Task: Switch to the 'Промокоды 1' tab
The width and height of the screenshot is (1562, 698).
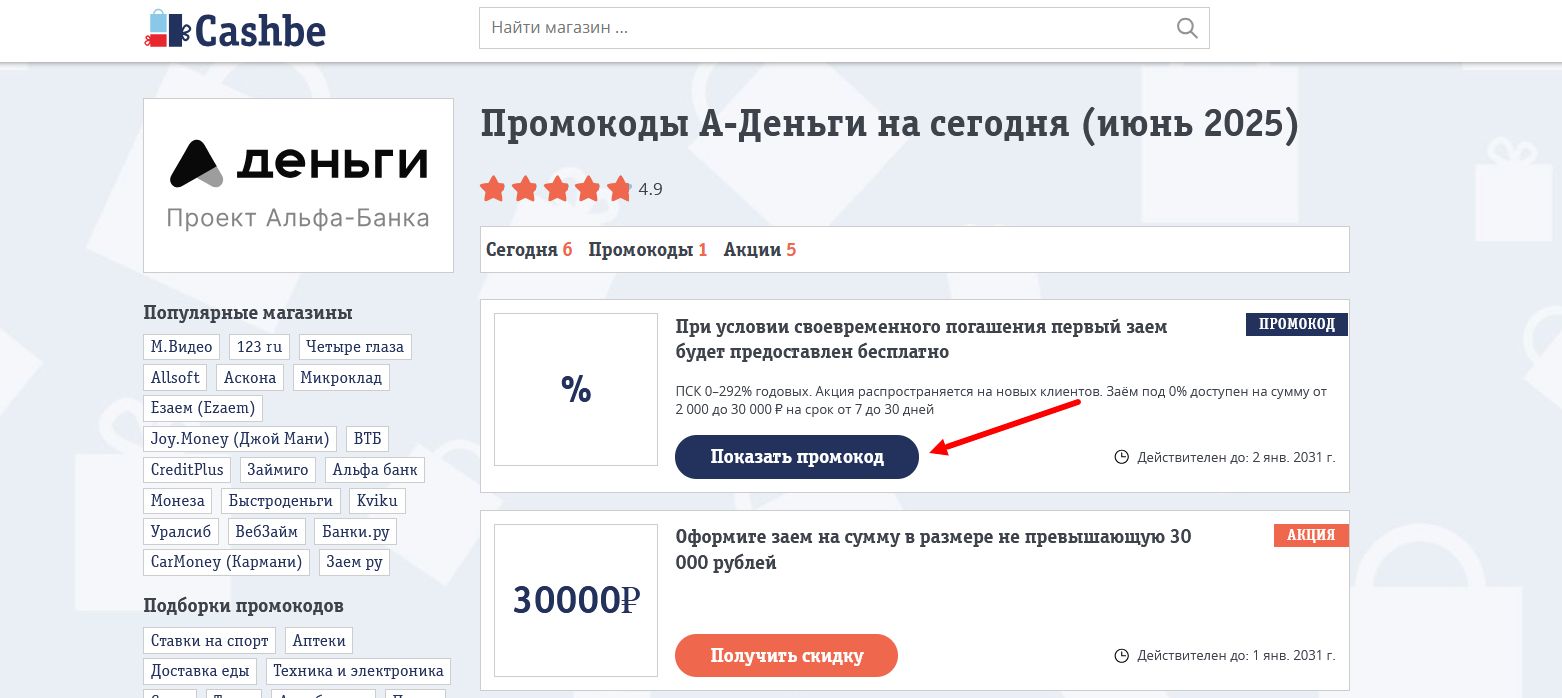Action: point(648,250)
